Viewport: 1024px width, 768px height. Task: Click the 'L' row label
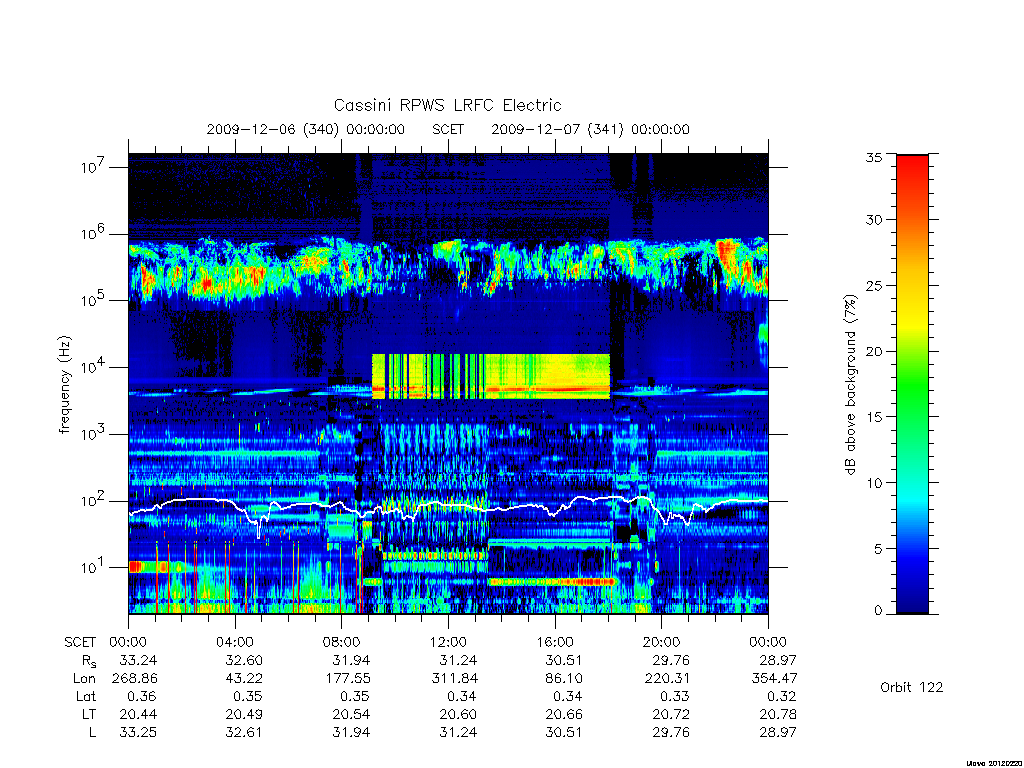(x=92, y=732)
